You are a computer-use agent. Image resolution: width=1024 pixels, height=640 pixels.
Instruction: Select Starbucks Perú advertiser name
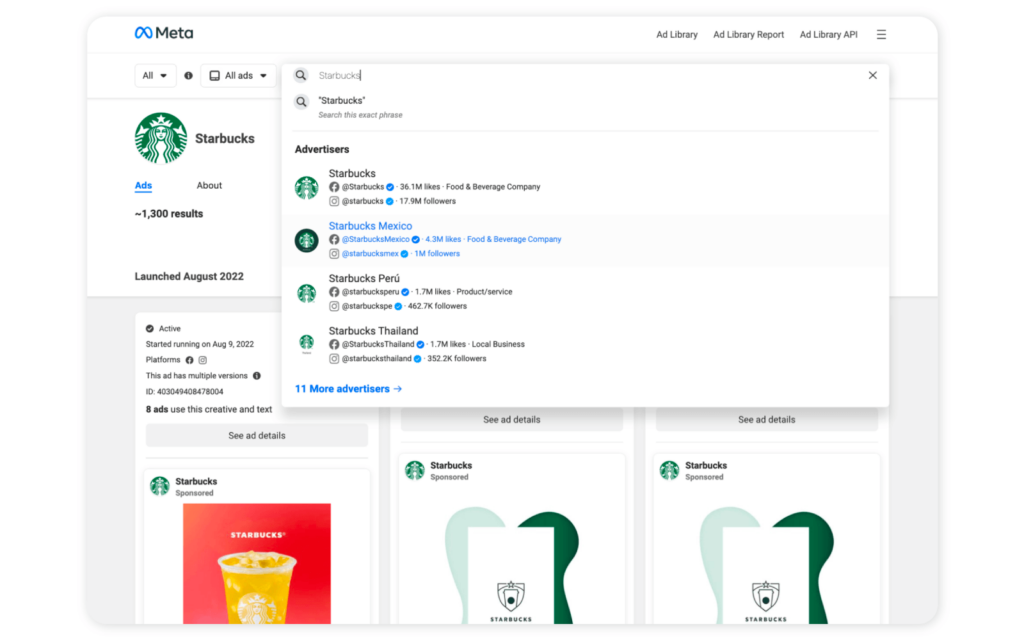tap(364, 278)
